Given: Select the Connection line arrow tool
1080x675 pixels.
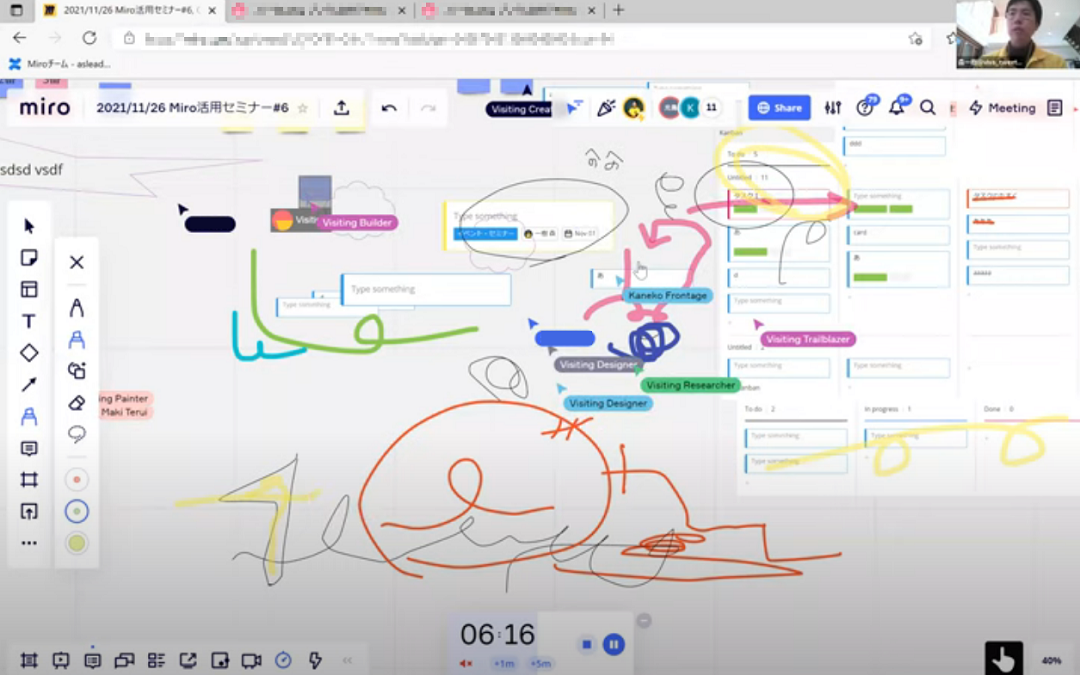Looking at the screenshot, I should point(29,384).
